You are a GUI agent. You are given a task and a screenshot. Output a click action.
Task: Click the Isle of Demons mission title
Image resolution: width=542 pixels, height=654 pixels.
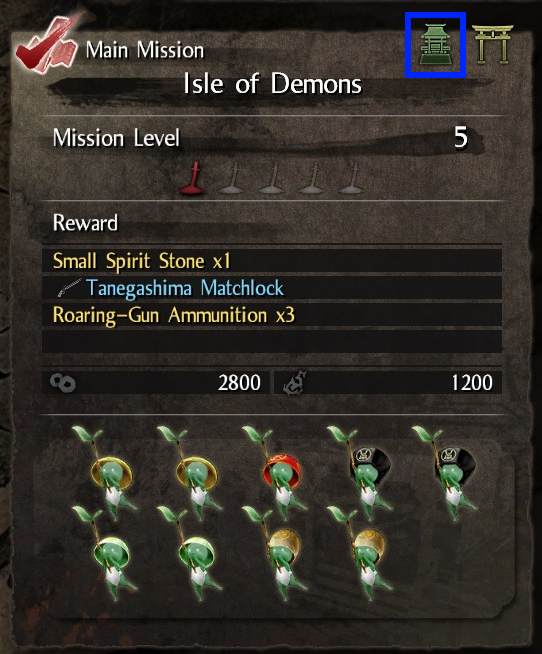(x=272, y=83)
